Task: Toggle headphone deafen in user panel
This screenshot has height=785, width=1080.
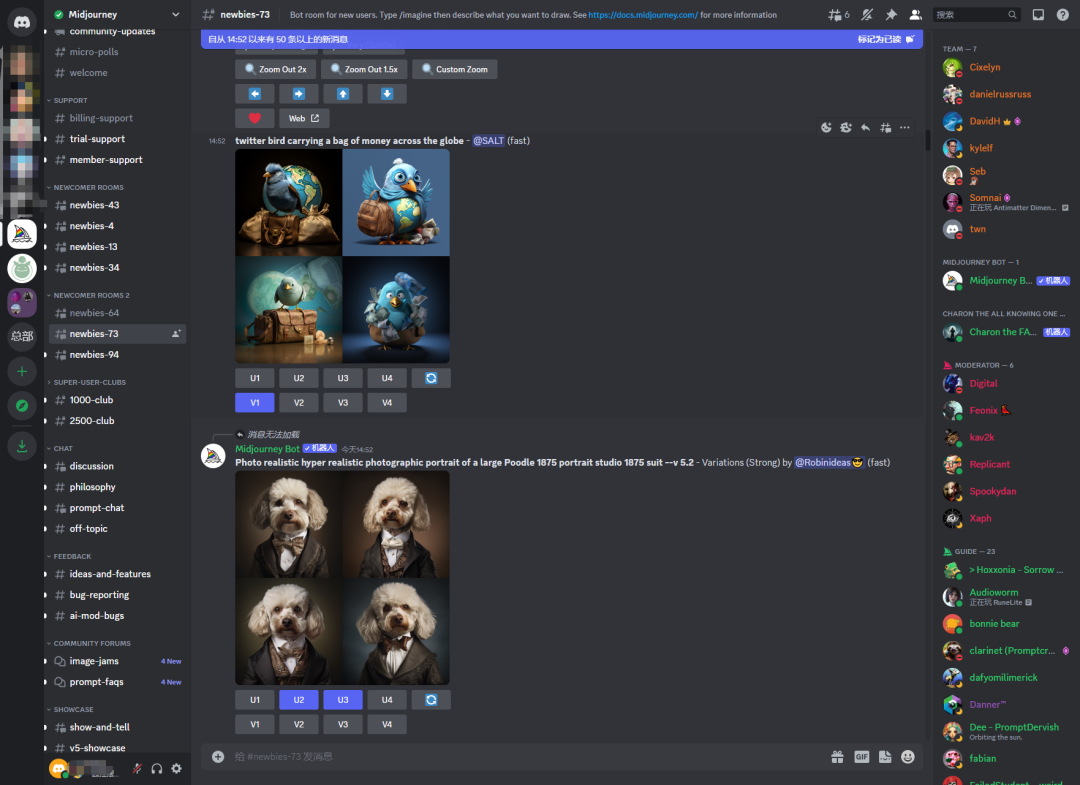Action: [x=157, y=768]
